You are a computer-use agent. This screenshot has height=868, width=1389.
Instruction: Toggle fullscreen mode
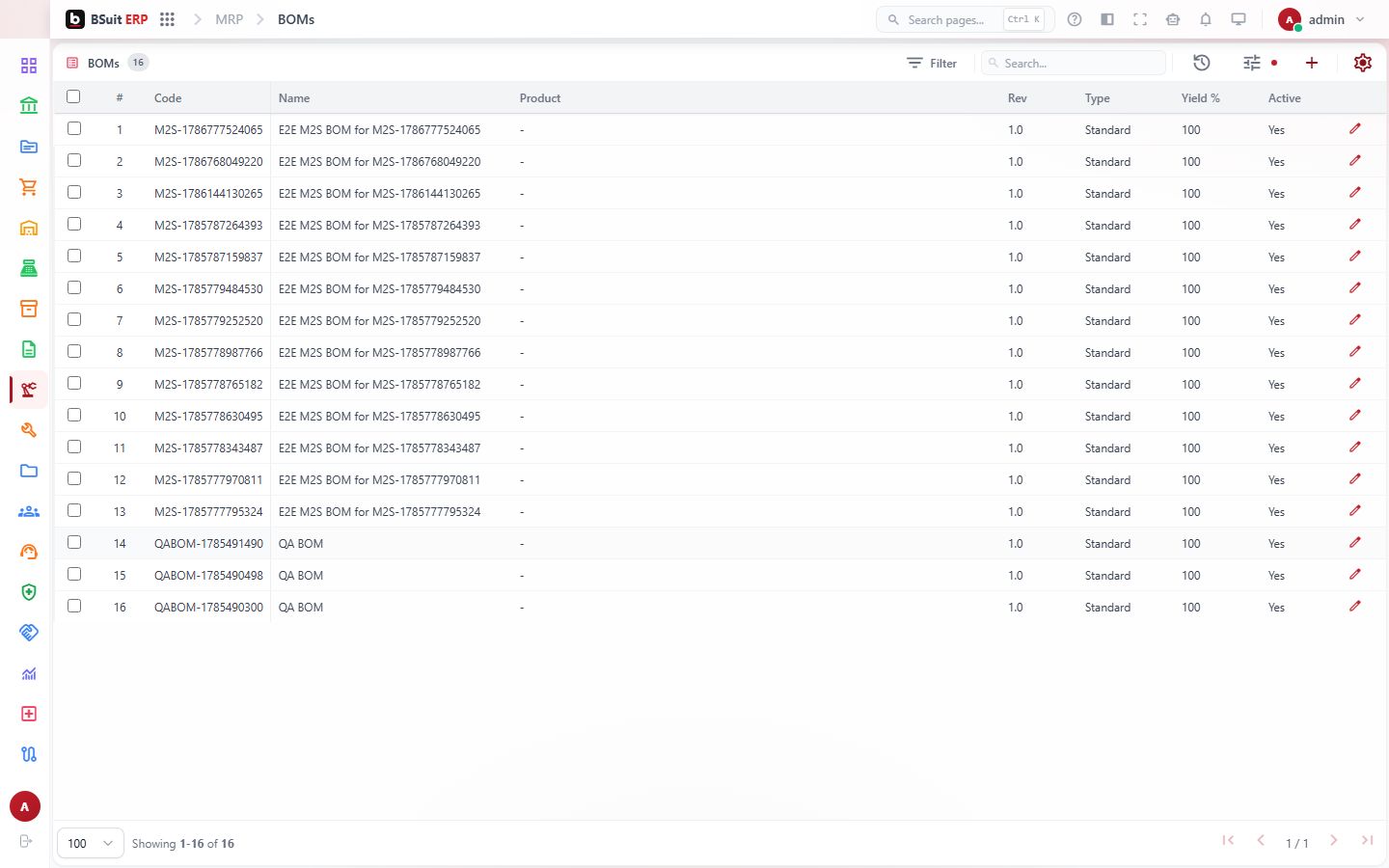pyautogui.click(x=1140, y=19)
